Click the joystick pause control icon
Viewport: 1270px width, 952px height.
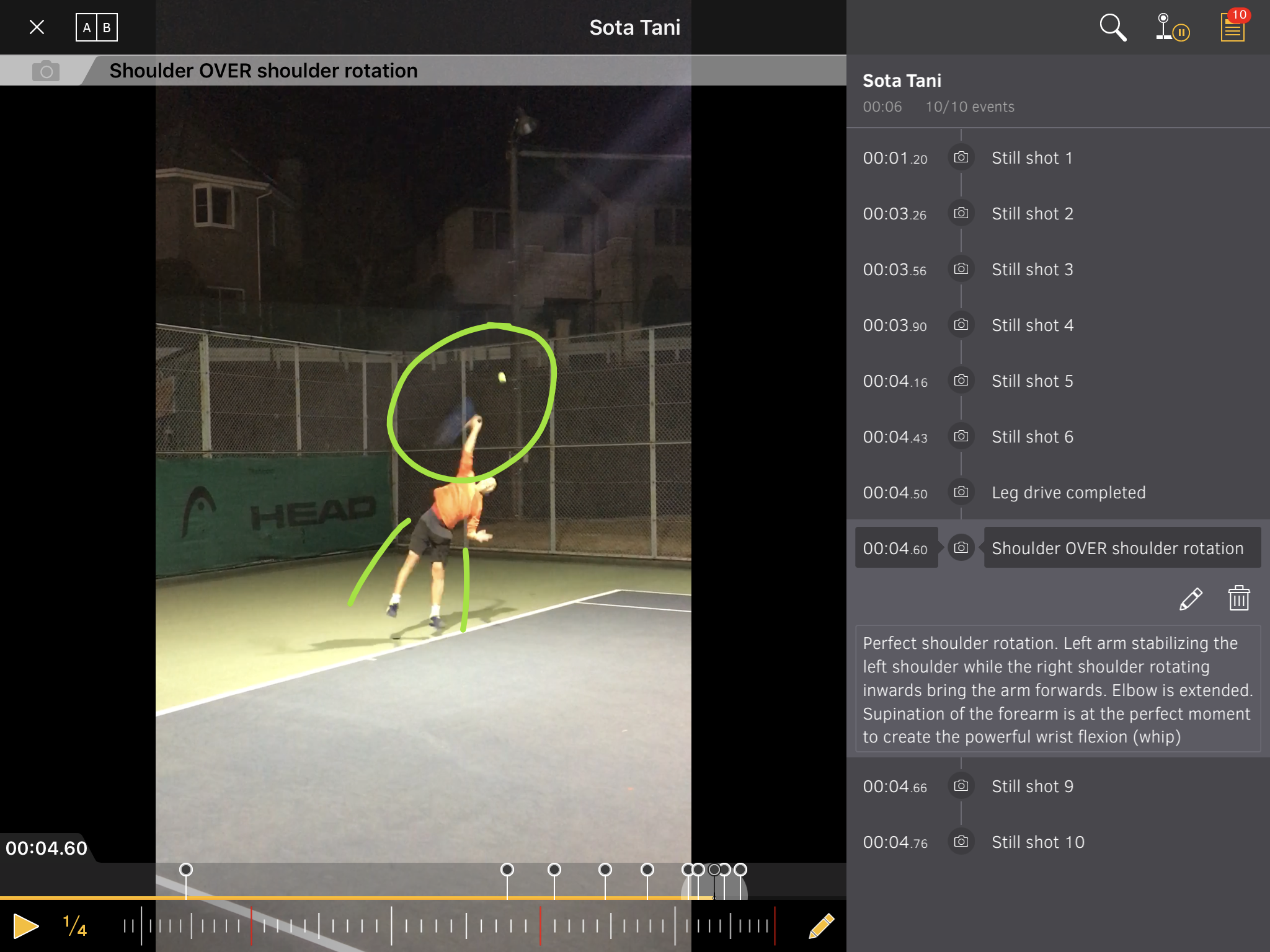[1171, 28]
